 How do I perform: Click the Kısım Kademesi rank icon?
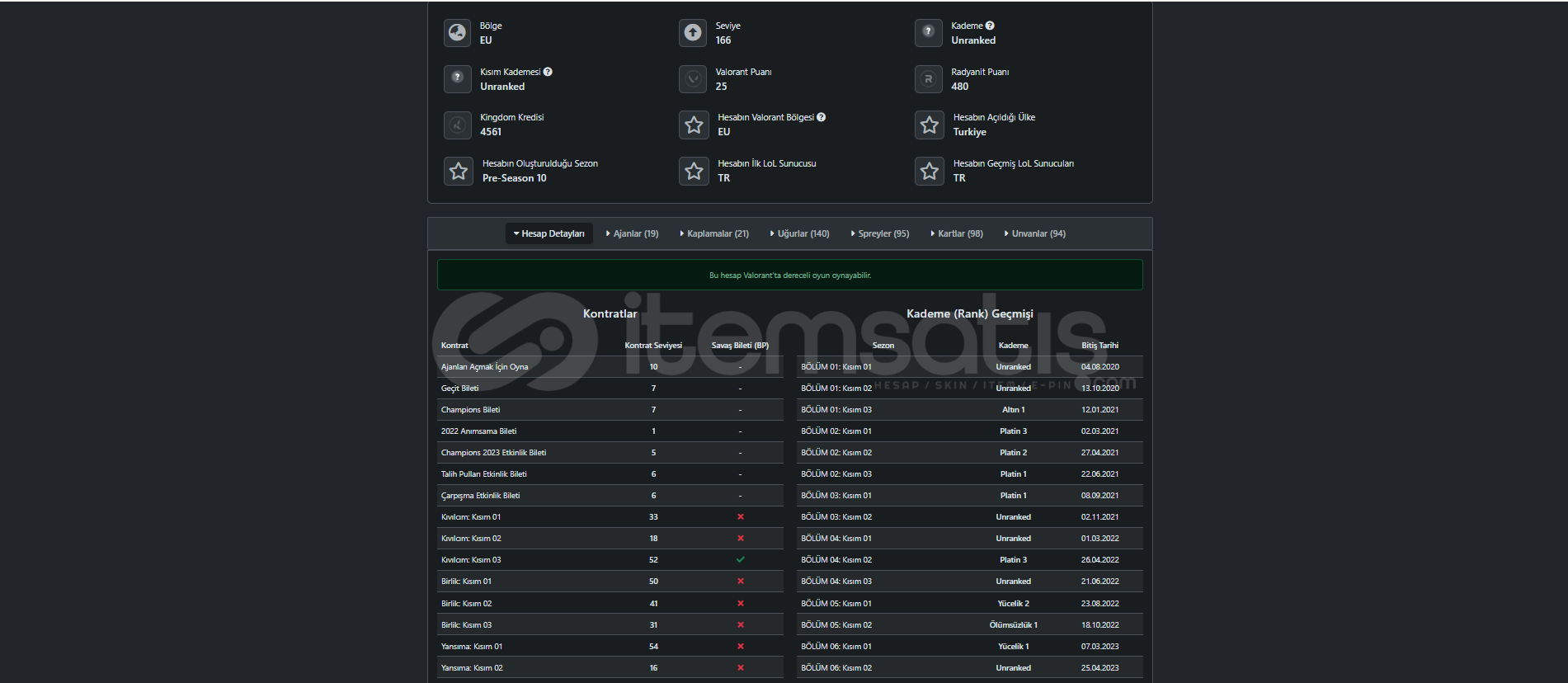[x=457, y=79]
